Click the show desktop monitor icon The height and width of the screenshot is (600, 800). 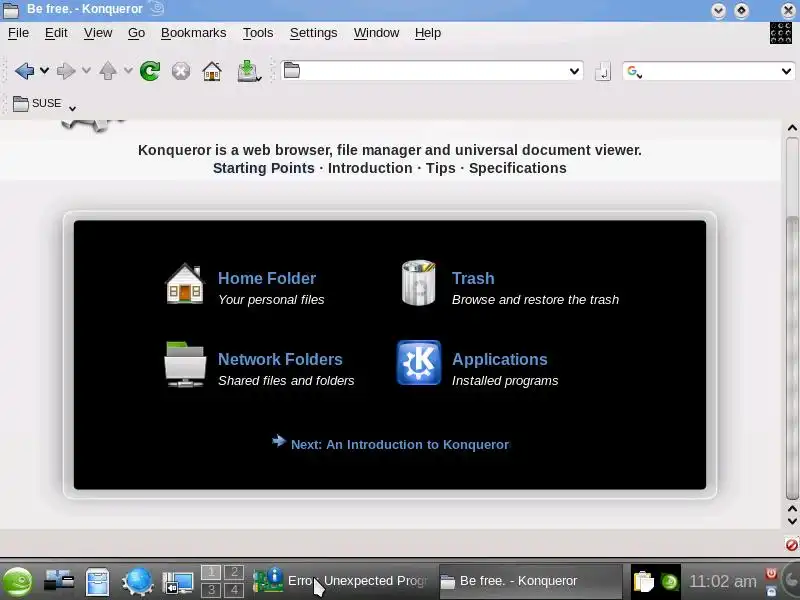tap(178, 582)
